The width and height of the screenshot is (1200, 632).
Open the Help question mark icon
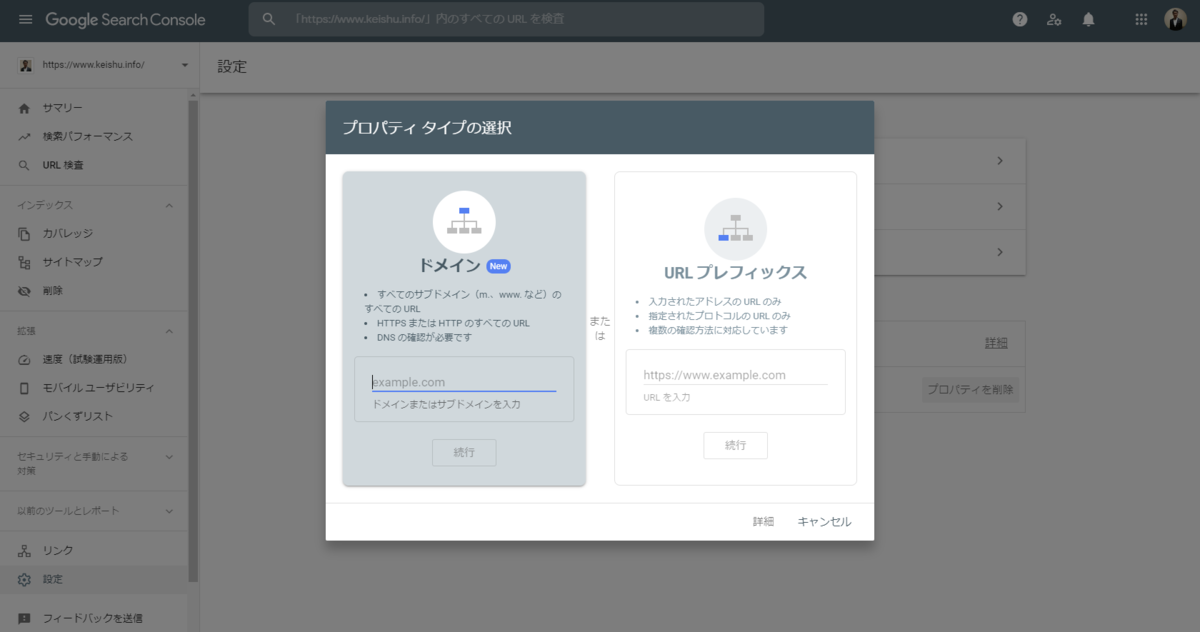(x=1020, y=19)
